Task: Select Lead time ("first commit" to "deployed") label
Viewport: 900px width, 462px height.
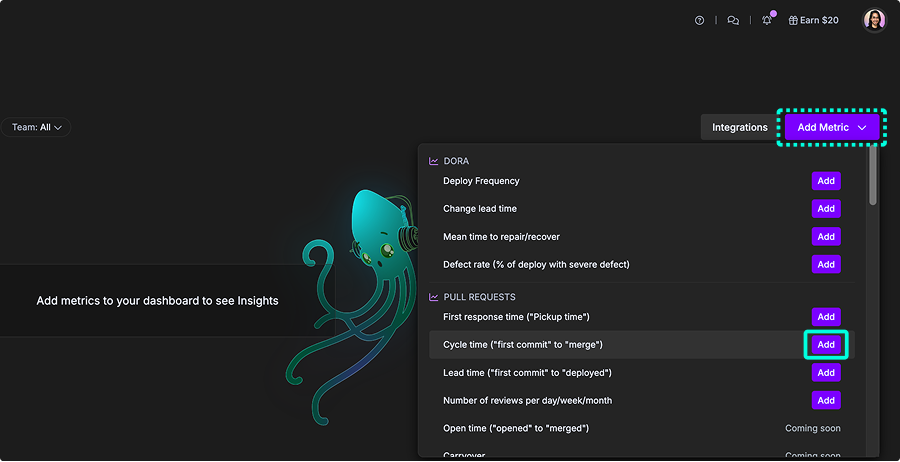Action: (x=527, y=372)
